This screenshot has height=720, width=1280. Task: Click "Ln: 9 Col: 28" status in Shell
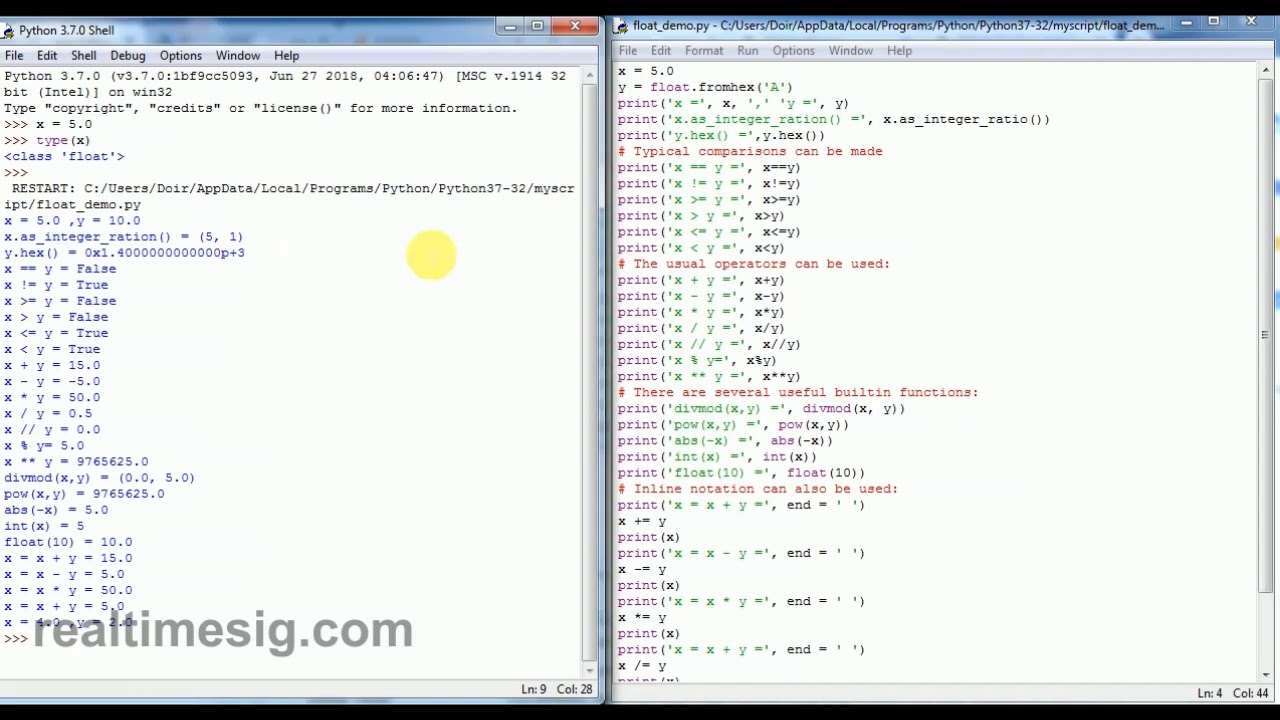click(x=557, y=689)
